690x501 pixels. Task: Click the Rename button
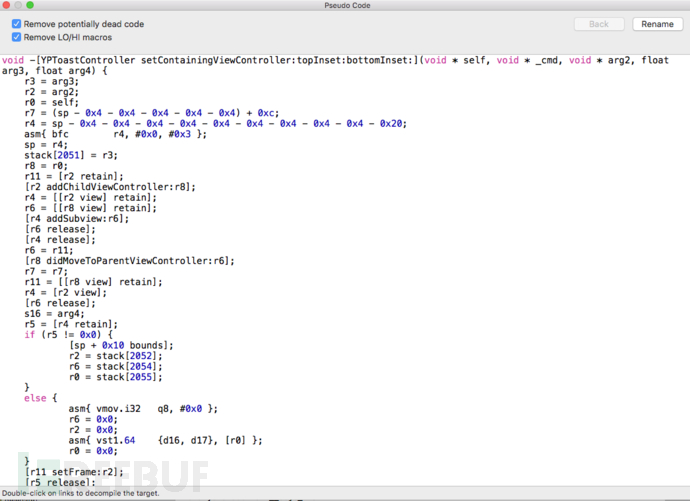coord(657,24)
